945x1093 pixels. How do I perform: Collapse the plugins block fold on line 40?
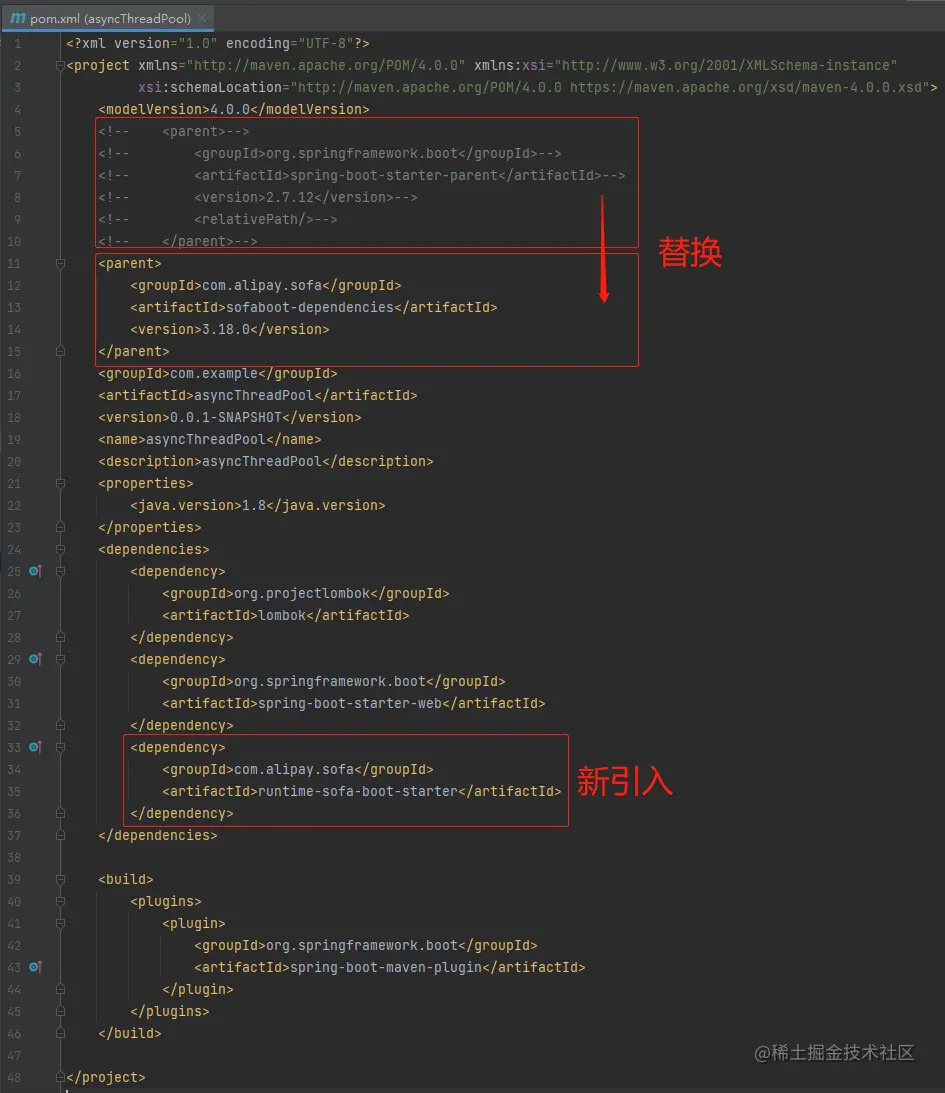(x=61, y=901)
